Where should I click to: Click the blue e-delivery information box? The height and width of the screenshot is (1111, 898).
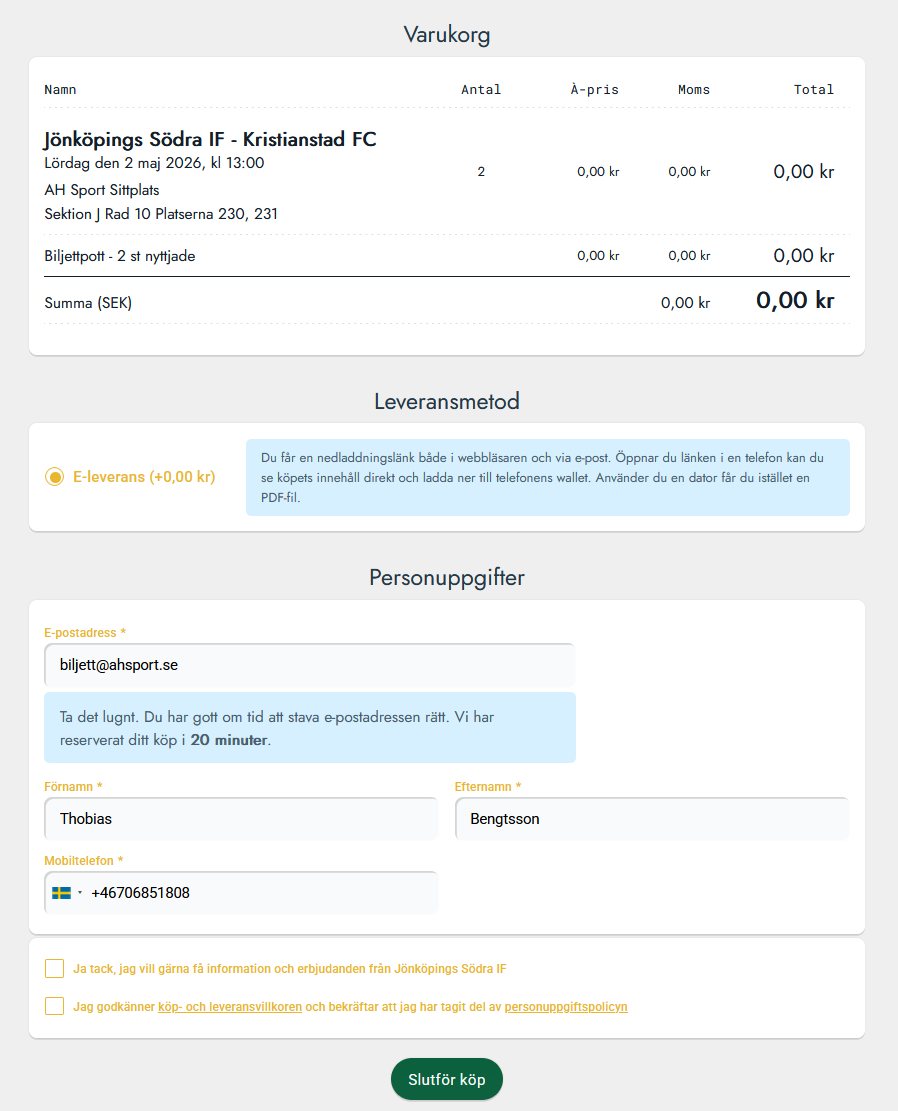tap(547, 477)
